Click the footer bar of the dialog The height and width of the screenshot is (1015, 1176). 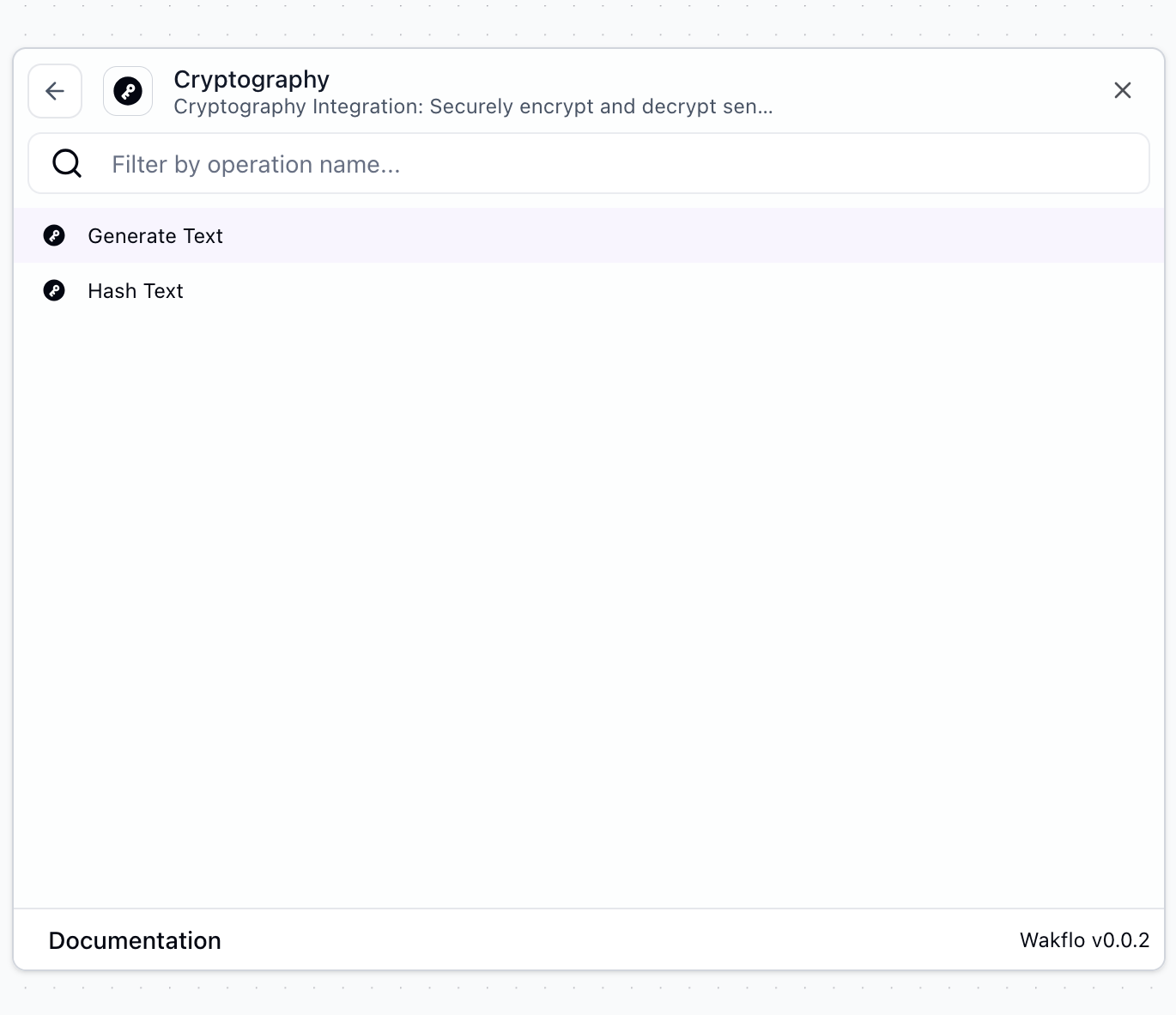point(588,939)
